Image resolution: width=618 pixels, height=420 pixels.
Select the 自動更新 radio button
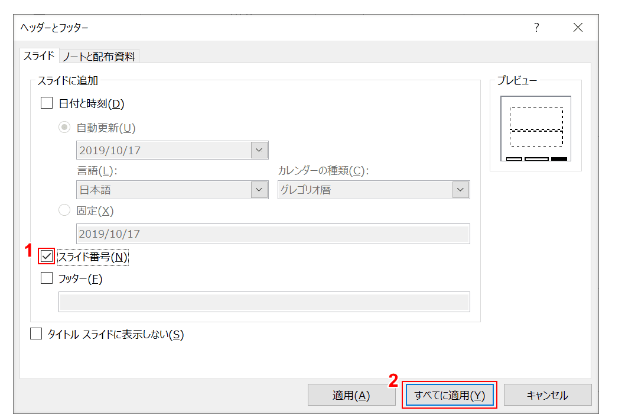[66, 127]
